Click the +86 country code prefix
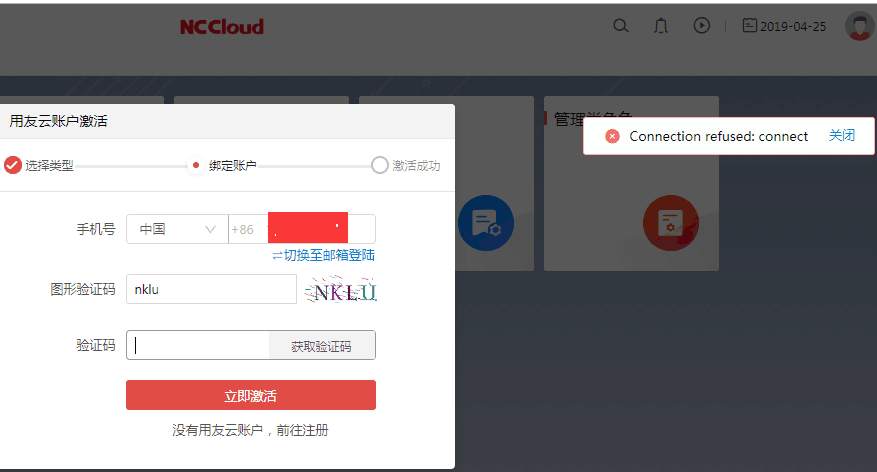This screenshot has width=877, height=472. click(243, 229)
